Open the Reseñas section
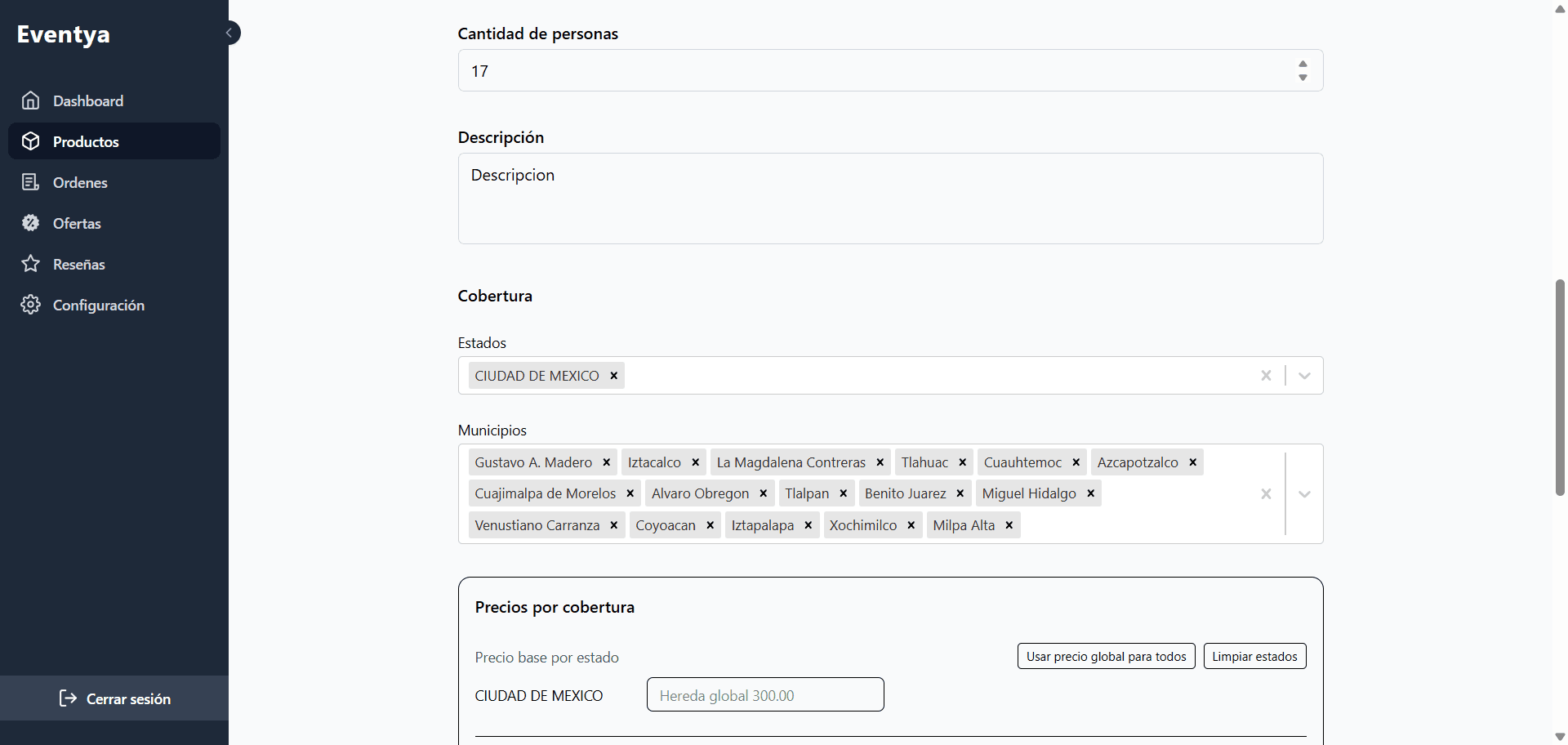Screen dimensions: 1568x745 pos(78,263)
